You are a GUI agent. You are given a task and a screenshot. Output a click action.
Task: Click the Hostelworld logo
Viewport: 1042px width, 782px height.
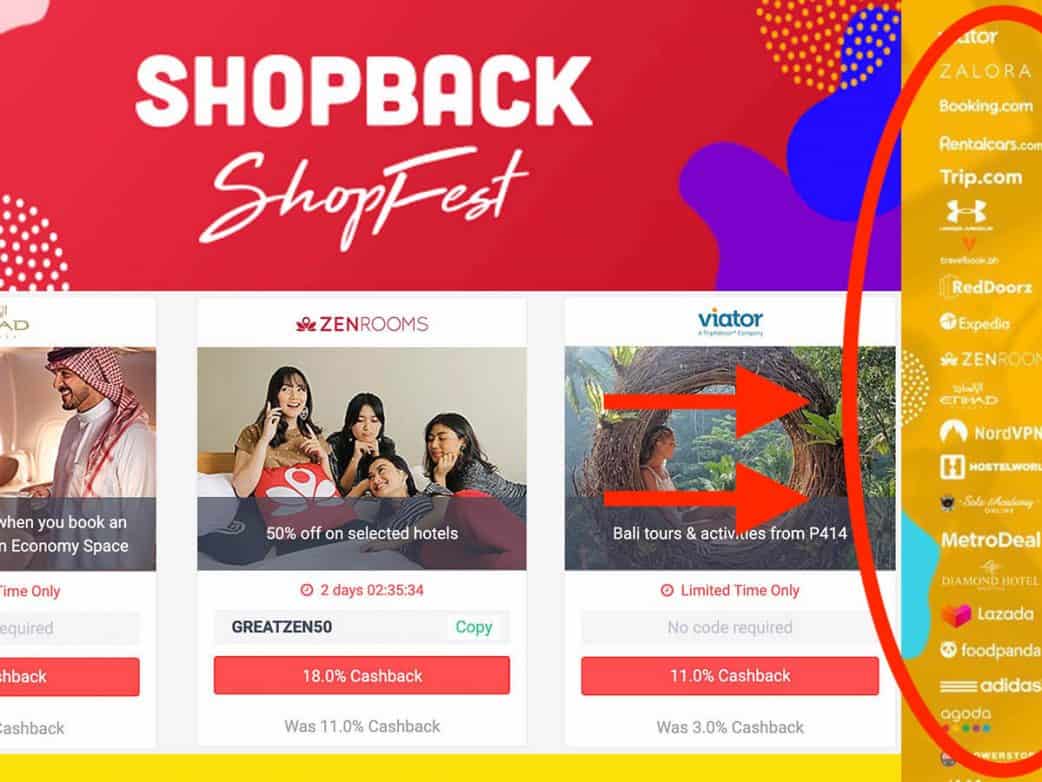[990, 466]
